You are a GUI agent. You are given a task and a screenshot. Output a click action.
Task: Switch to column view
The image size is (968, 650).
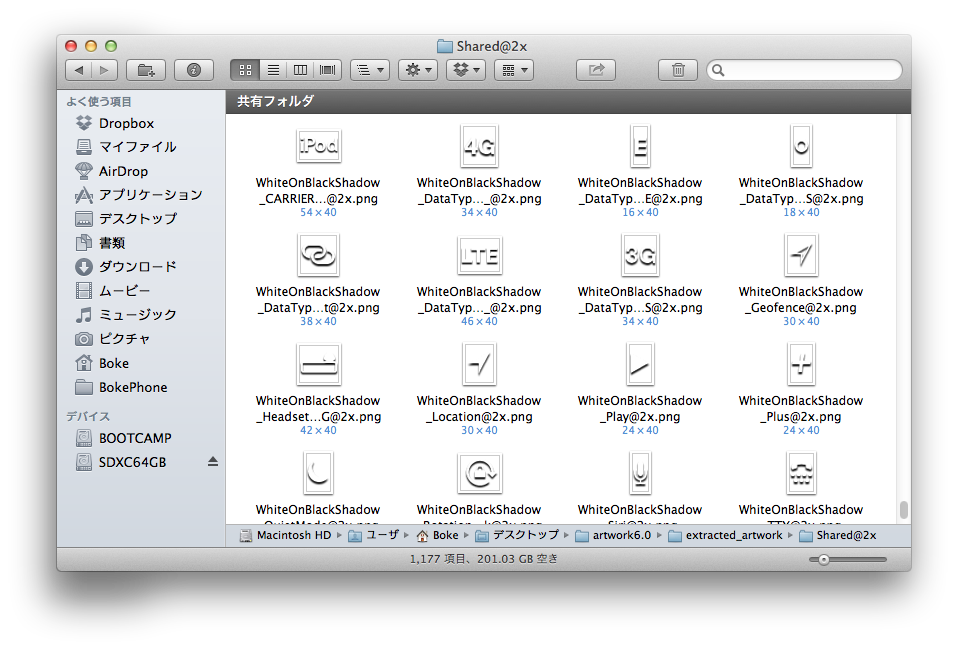click(300, 70)
